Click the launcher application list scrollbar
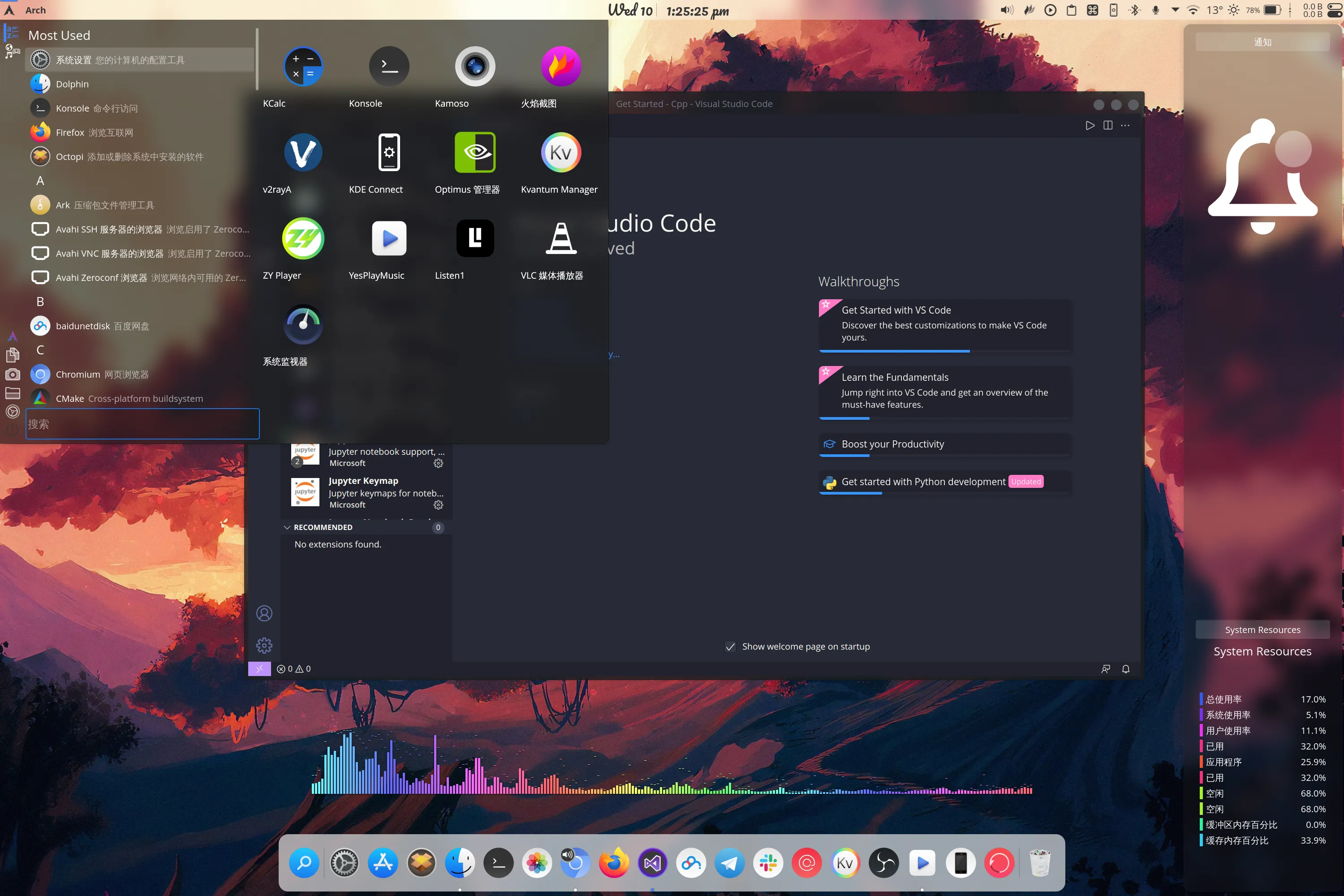Image resolution: width=1344 pixels, height=896 pixels. click(x=257, y=59)
